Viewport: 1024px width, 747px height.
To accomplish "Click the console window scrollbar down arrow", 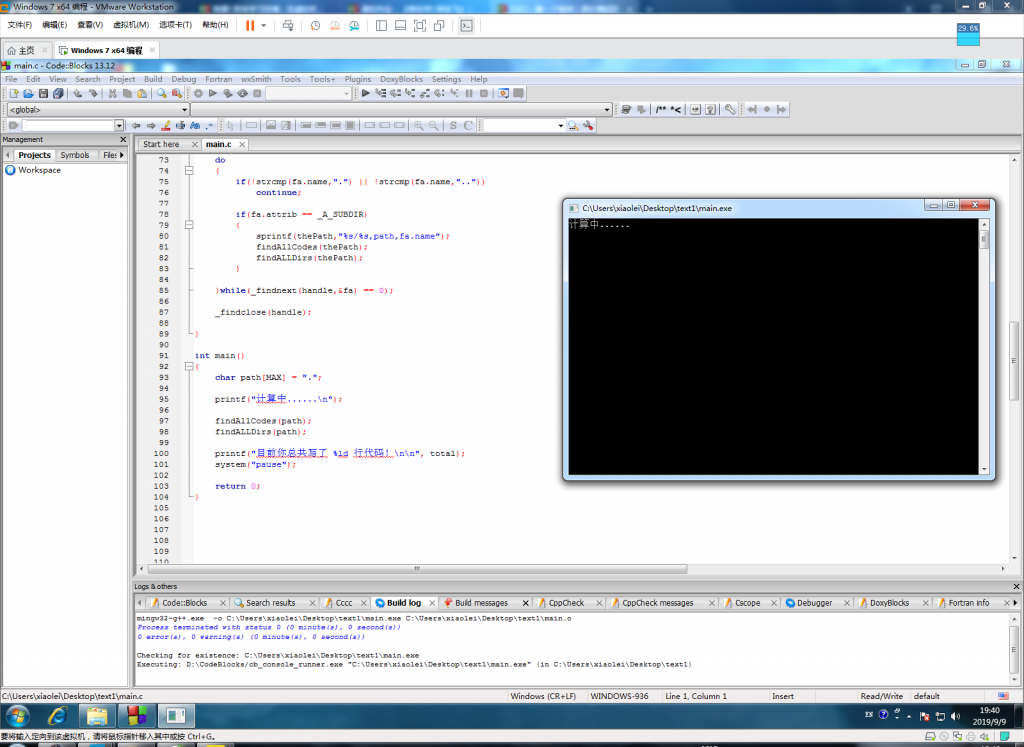I will tap(984, 469).
